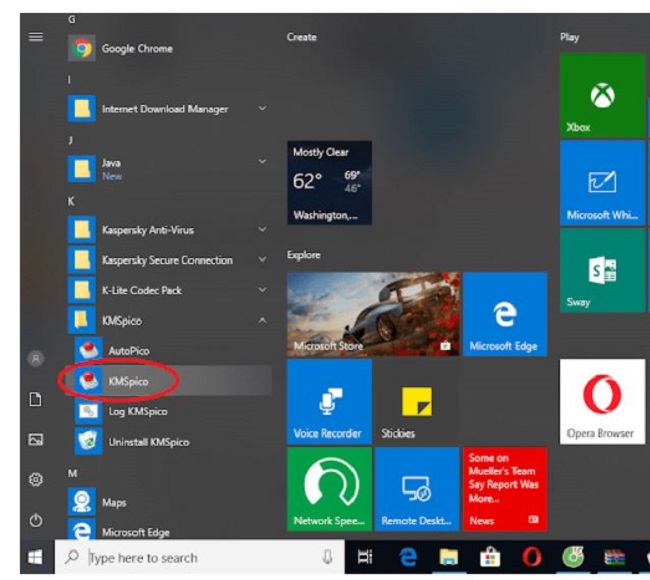Open the Network Speed Test tile

pos(330,489)
